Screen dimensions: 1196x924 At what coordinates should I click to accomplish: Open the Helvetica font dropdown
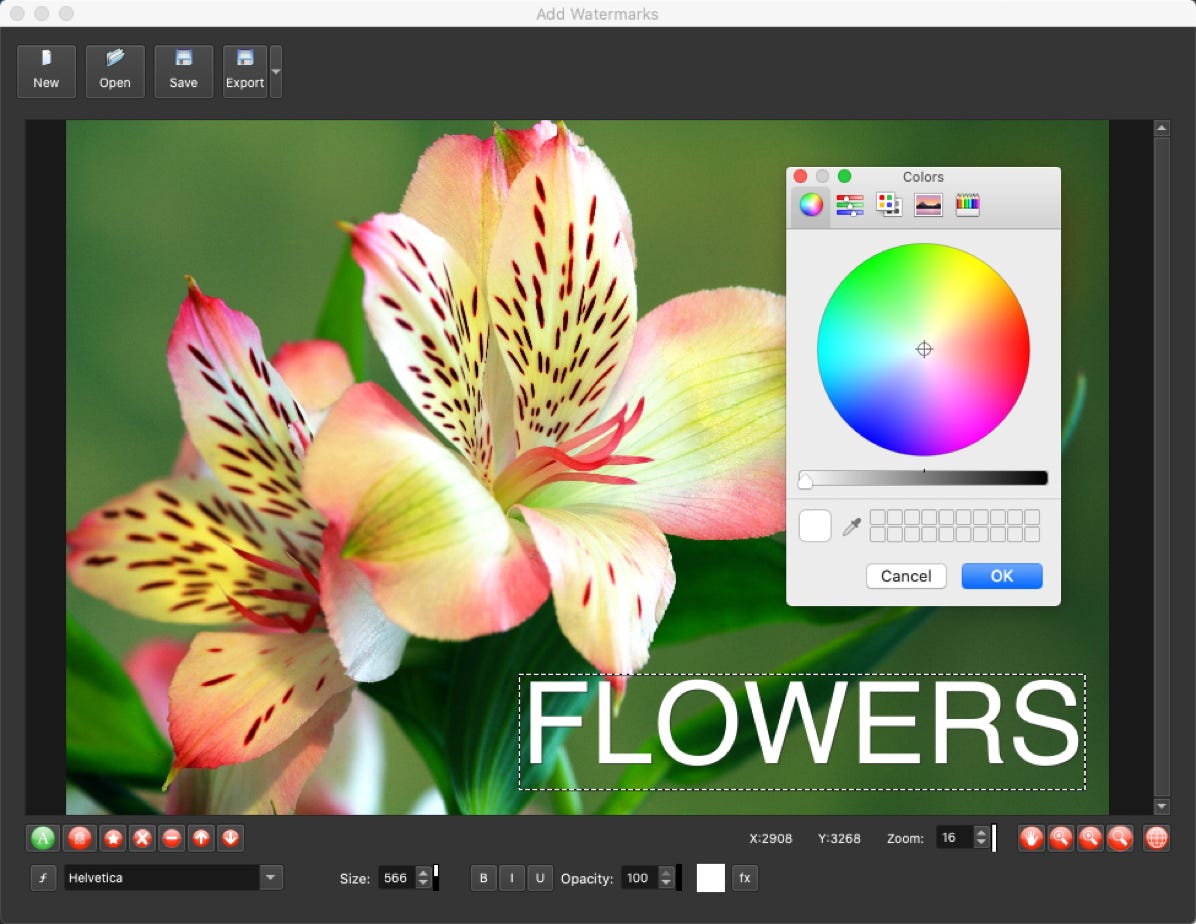pyautogui.click(x=271, y=878)
